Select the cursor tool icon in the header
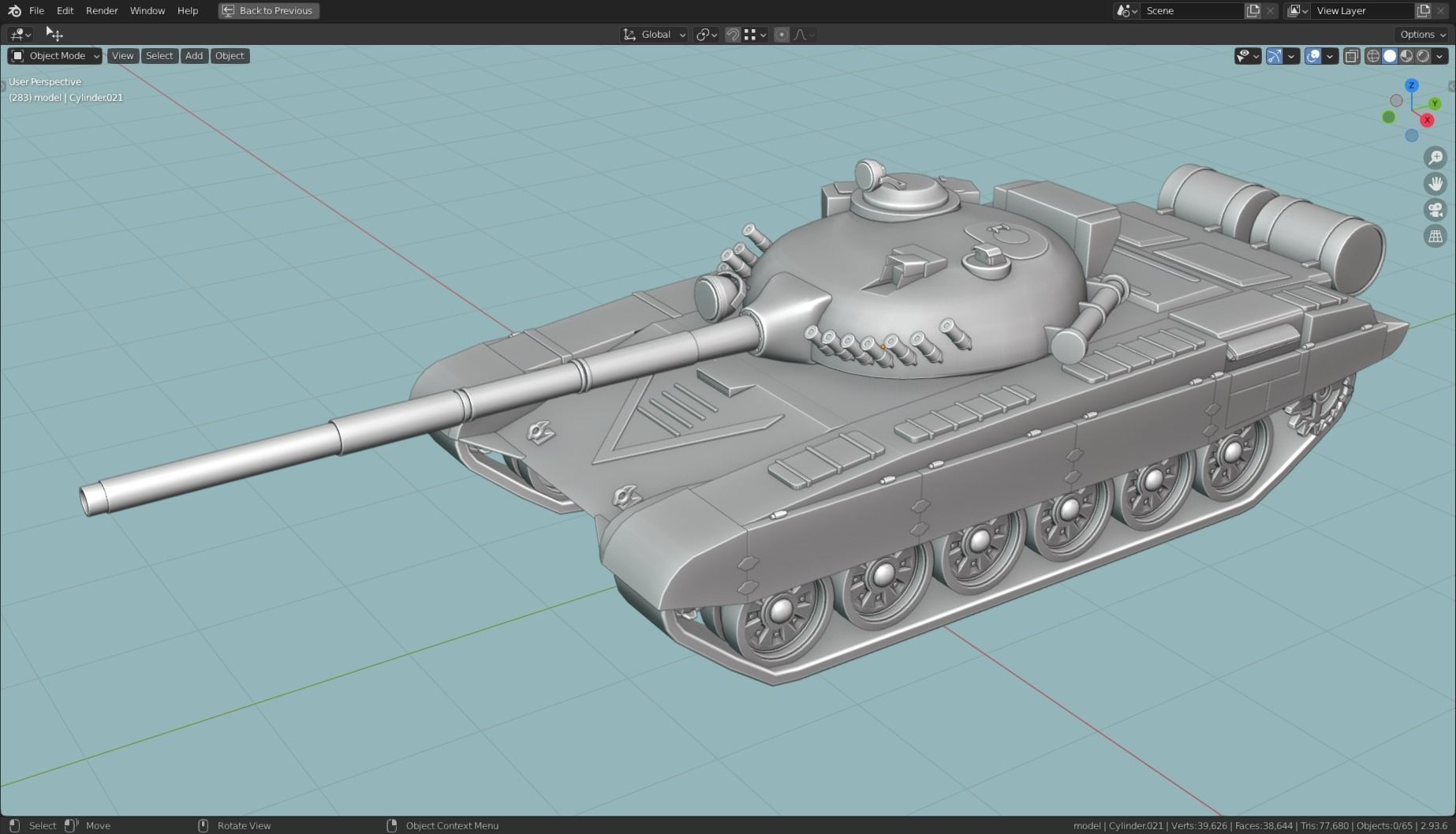This screenshot has width=1456, height=834. [54, 34]
